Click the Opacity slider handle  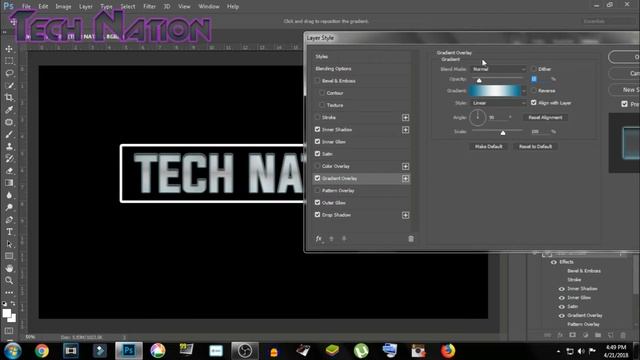tap(479, 80)
